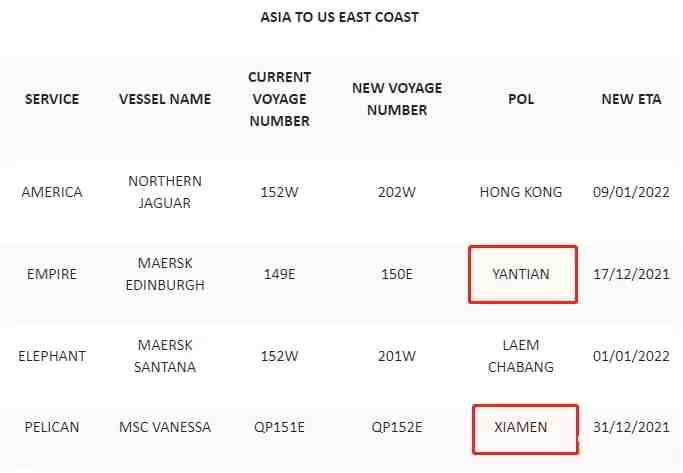
Task: Click the MAERSK SANTANA vessel cell
Action: pos(165,356)
